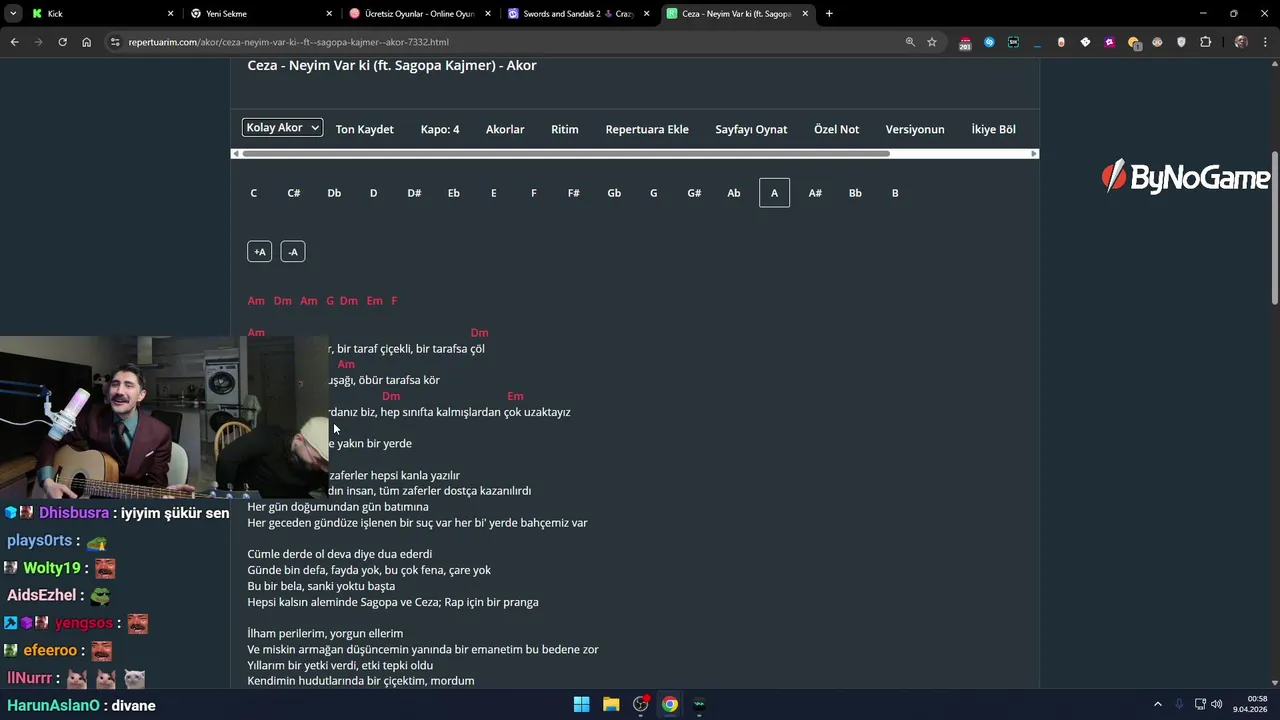Select key C# in the tone row

point(294,193)
